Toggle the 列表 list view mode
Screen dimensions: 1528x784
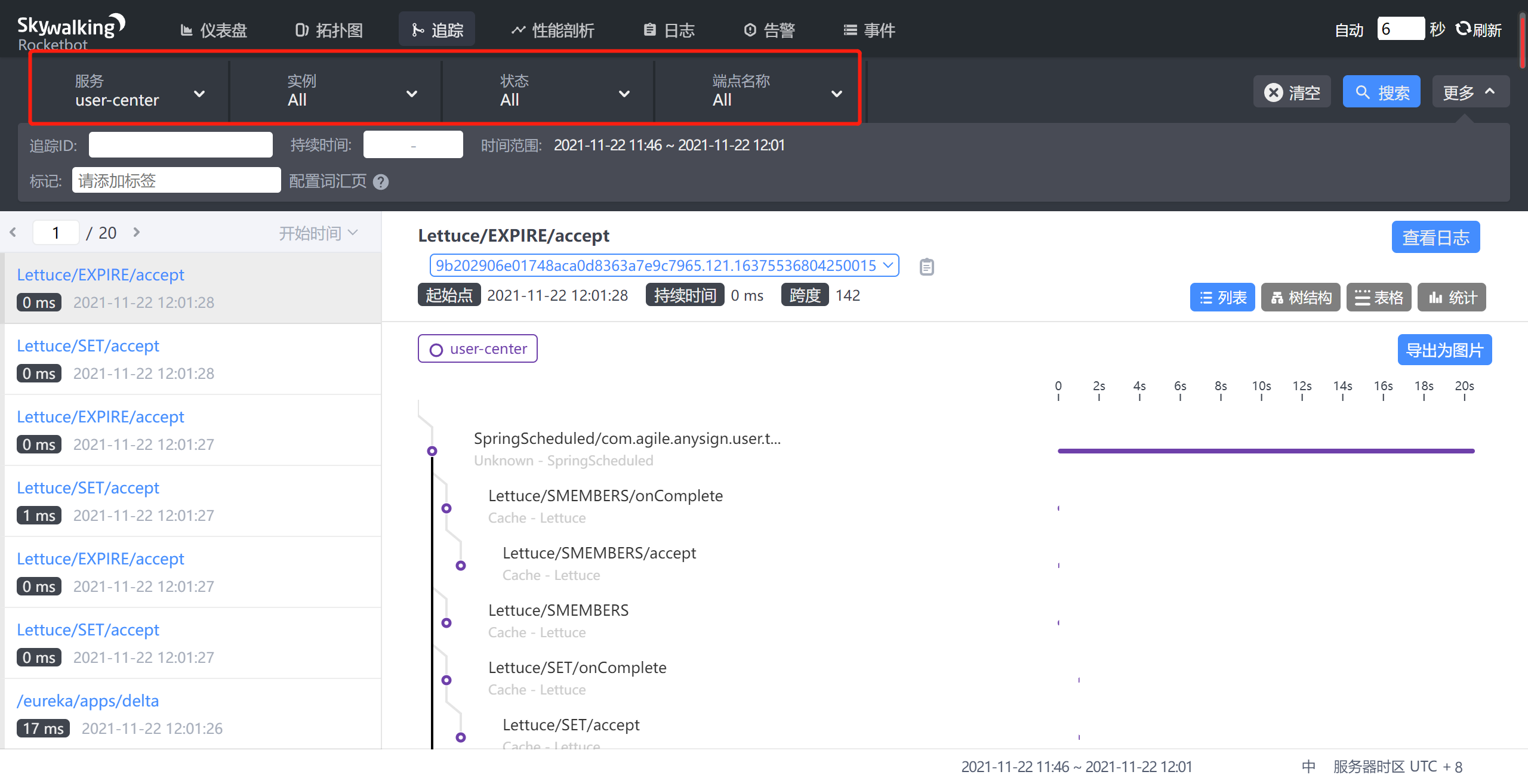(x=1221, y=297)
